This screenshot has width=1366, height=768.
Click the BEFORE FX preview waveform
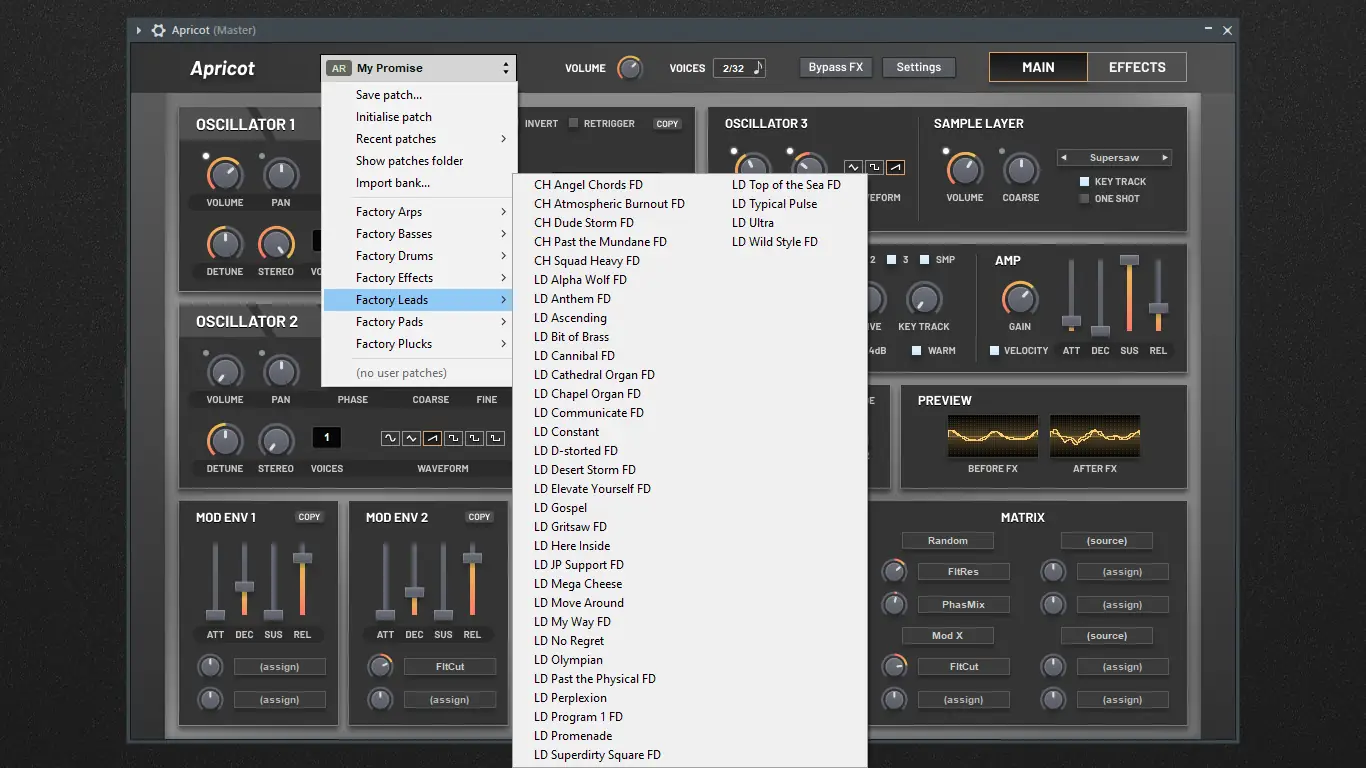(993, 437)
